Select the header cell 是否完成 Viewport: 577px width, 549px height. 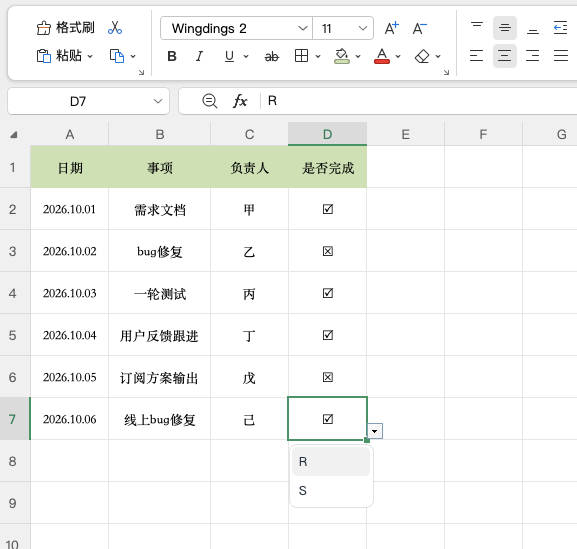click(328, 167)
